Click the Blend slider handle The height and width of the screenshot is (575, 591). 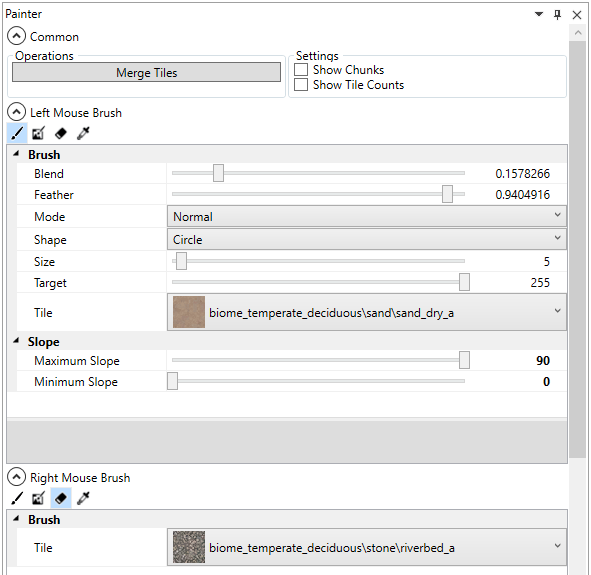click(x=218, y=173)
